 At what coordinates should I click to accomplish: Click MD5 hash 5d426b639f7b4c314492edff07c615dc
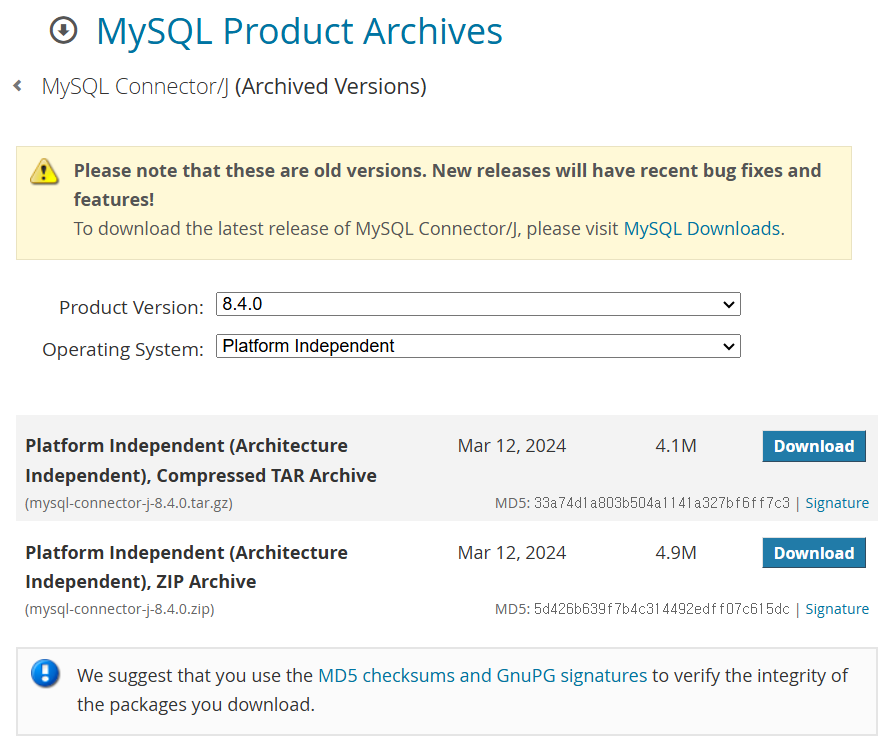coord(661,609)
